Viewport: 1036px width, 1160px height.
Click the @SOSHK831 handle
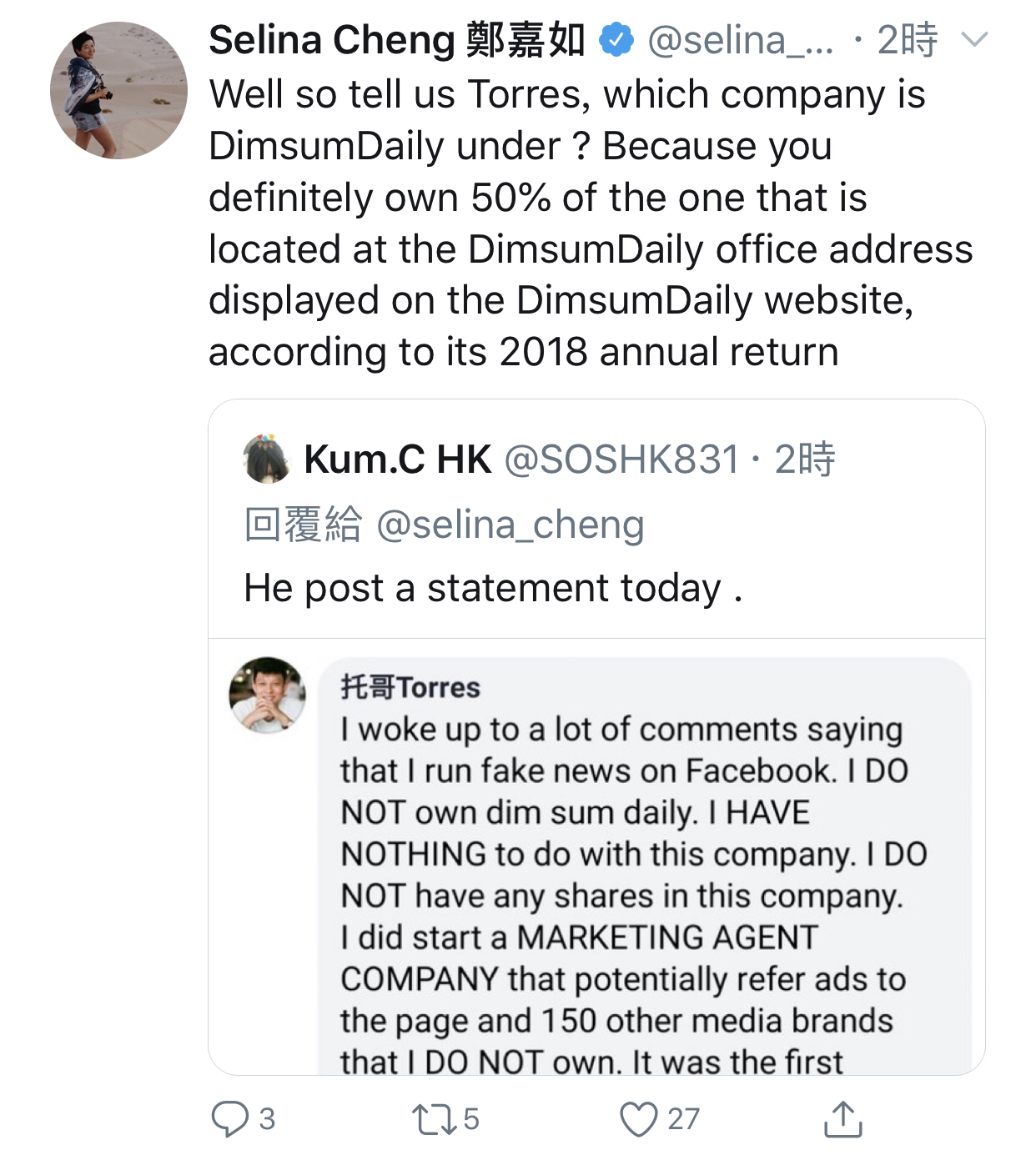[x=622, y=459]
